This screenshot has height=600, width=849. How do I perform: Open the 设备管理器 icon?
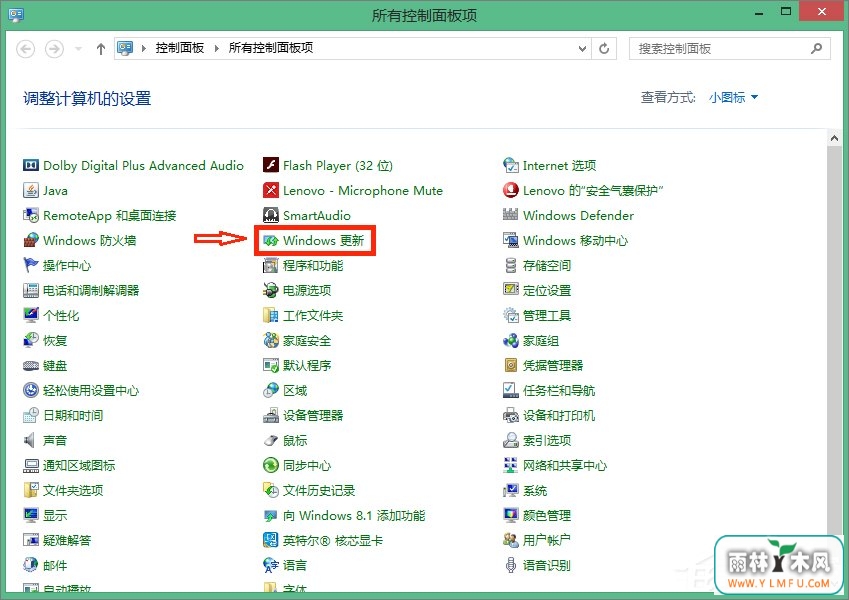click(x=271, y=415)
